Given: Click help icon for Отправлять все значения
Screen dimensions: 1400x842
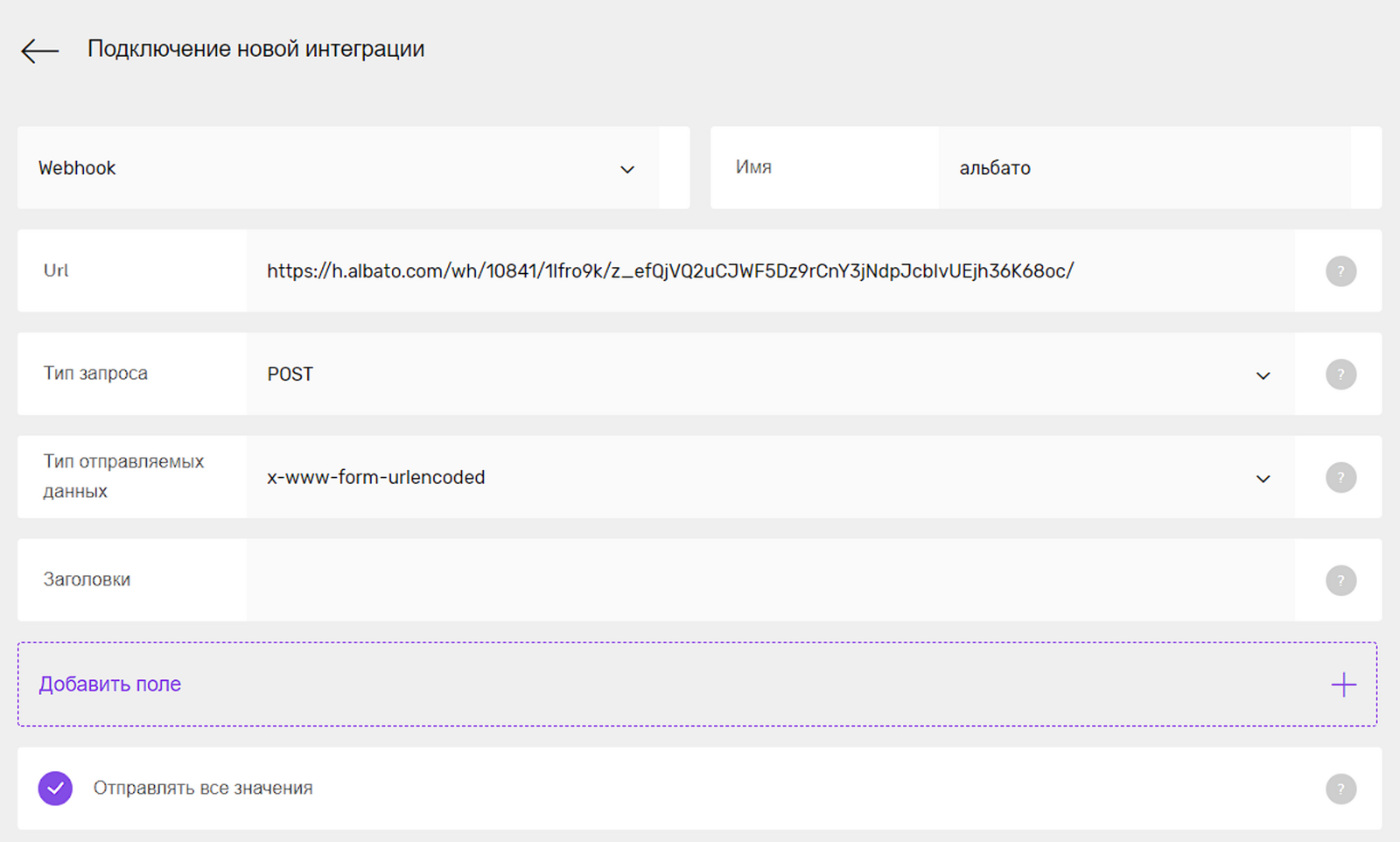Looking at the screenshot, I should coord(1340,789).
